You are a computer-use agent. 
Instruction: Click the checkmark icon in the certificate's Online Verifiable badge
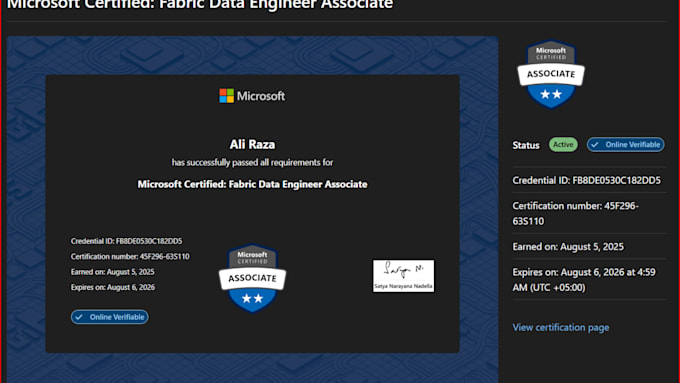click(x=79, y=317)
